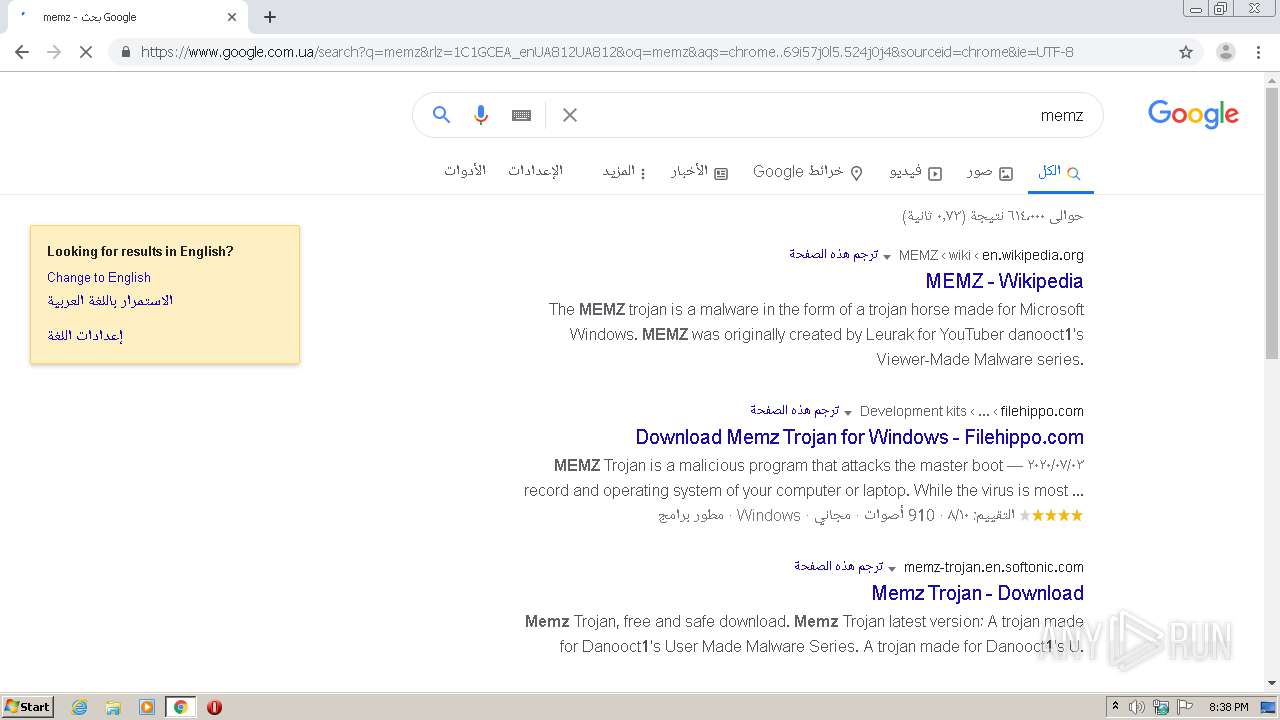This screenshot has height=720, width=1280.
Task: Click the red taskbar alert icon
Action: [214, 707]
